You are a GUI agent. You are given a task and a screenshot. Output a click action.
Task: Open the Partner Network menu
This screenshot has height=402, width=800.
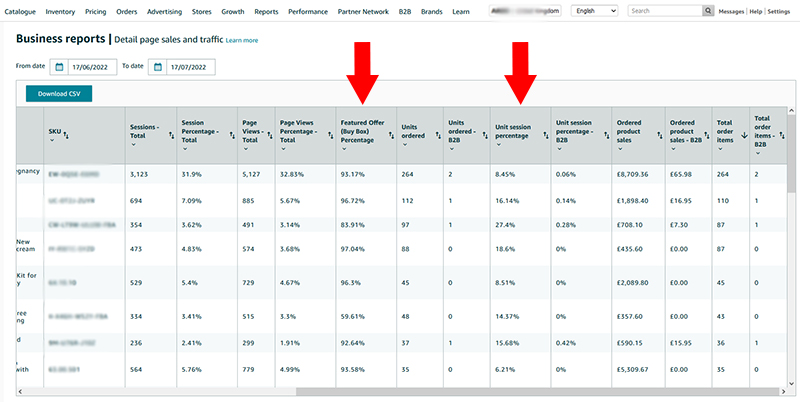[363, 11]
